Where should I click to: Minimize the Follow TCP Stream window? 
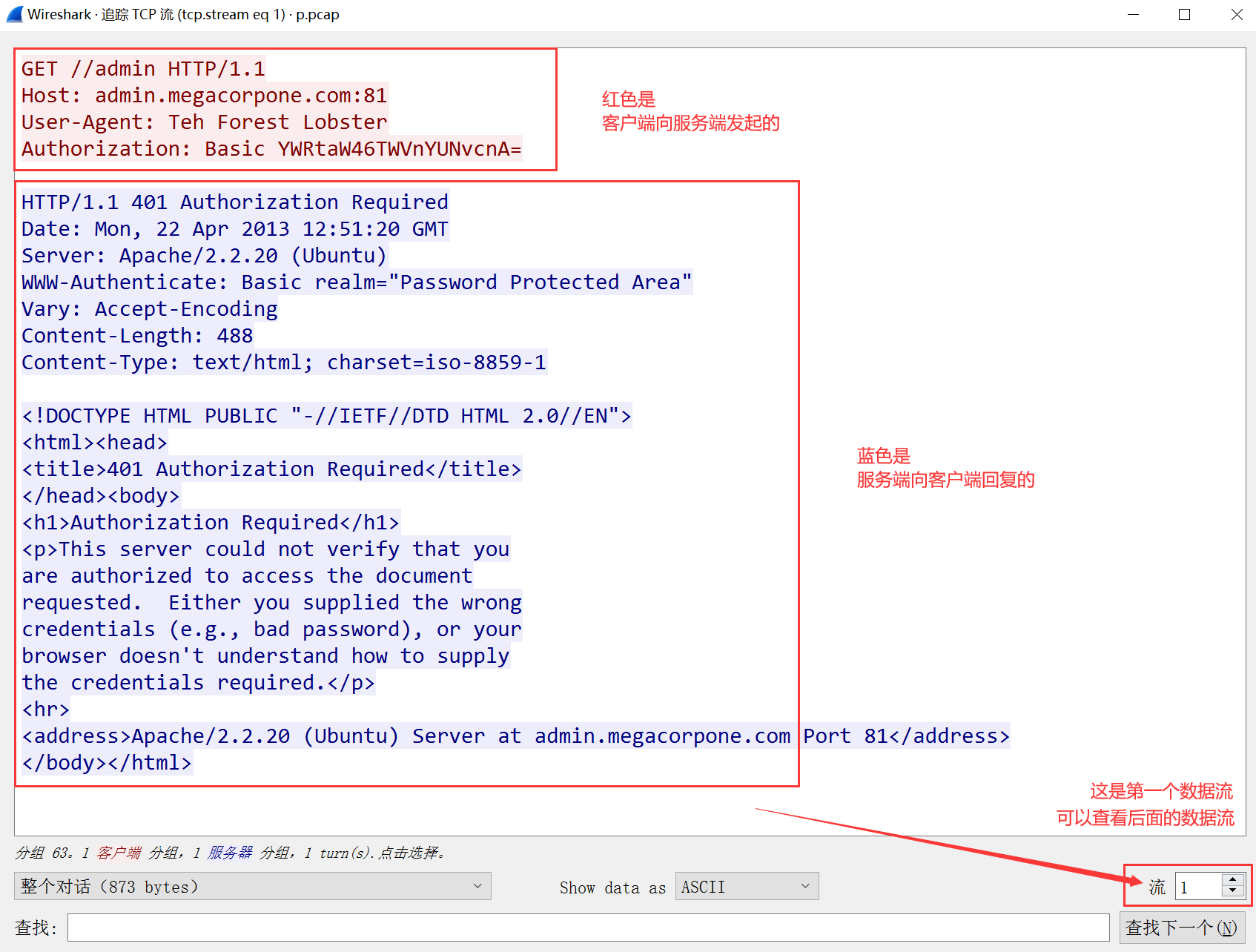(x=1133, y=14)
